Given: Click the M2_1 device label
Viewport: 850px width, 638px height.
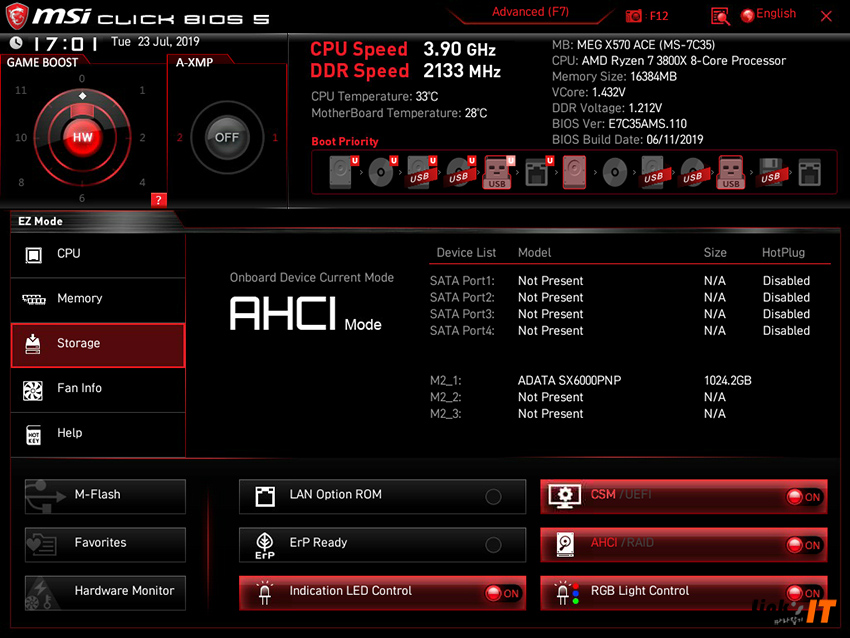Looking at the screenshot, I should [x=446, y=381].
